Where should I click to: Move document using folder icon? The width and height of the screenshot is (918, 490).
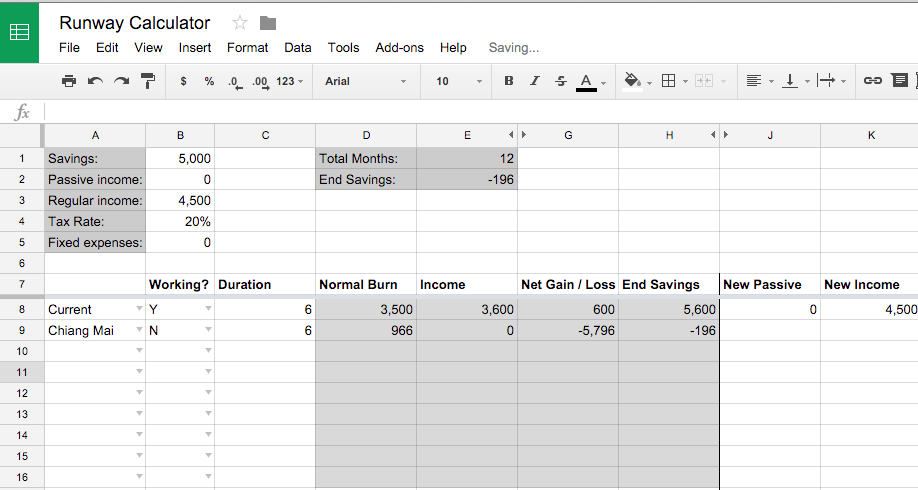coord(268,23)
